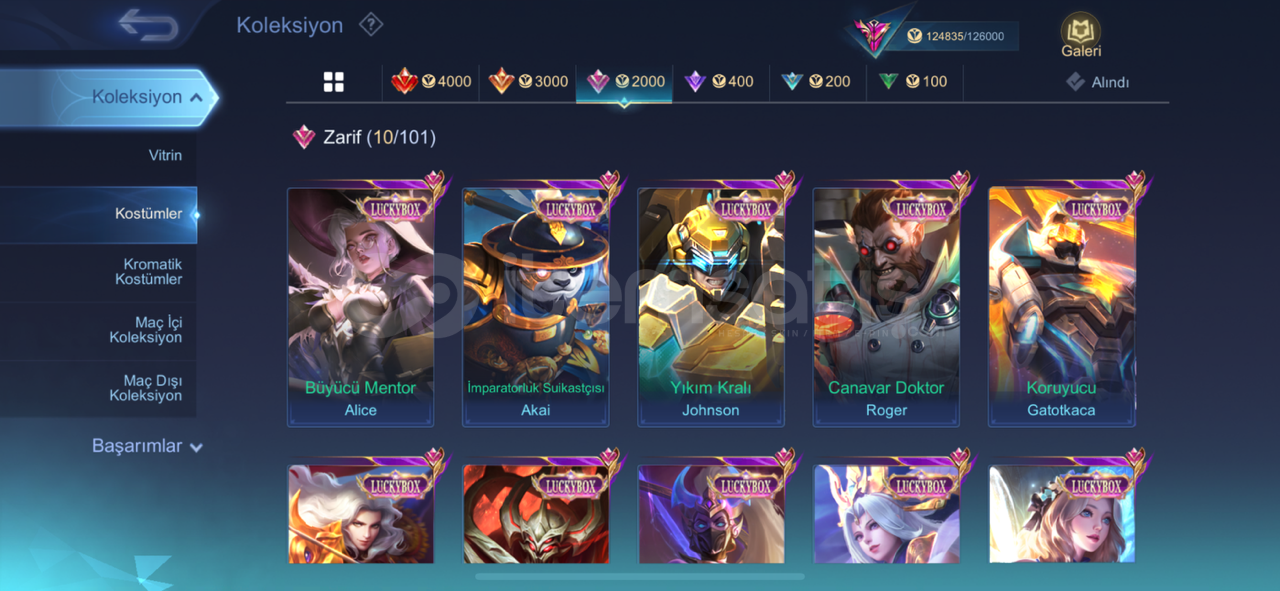
Task: Expand the Başarımlar section
Action: (147, 446)
